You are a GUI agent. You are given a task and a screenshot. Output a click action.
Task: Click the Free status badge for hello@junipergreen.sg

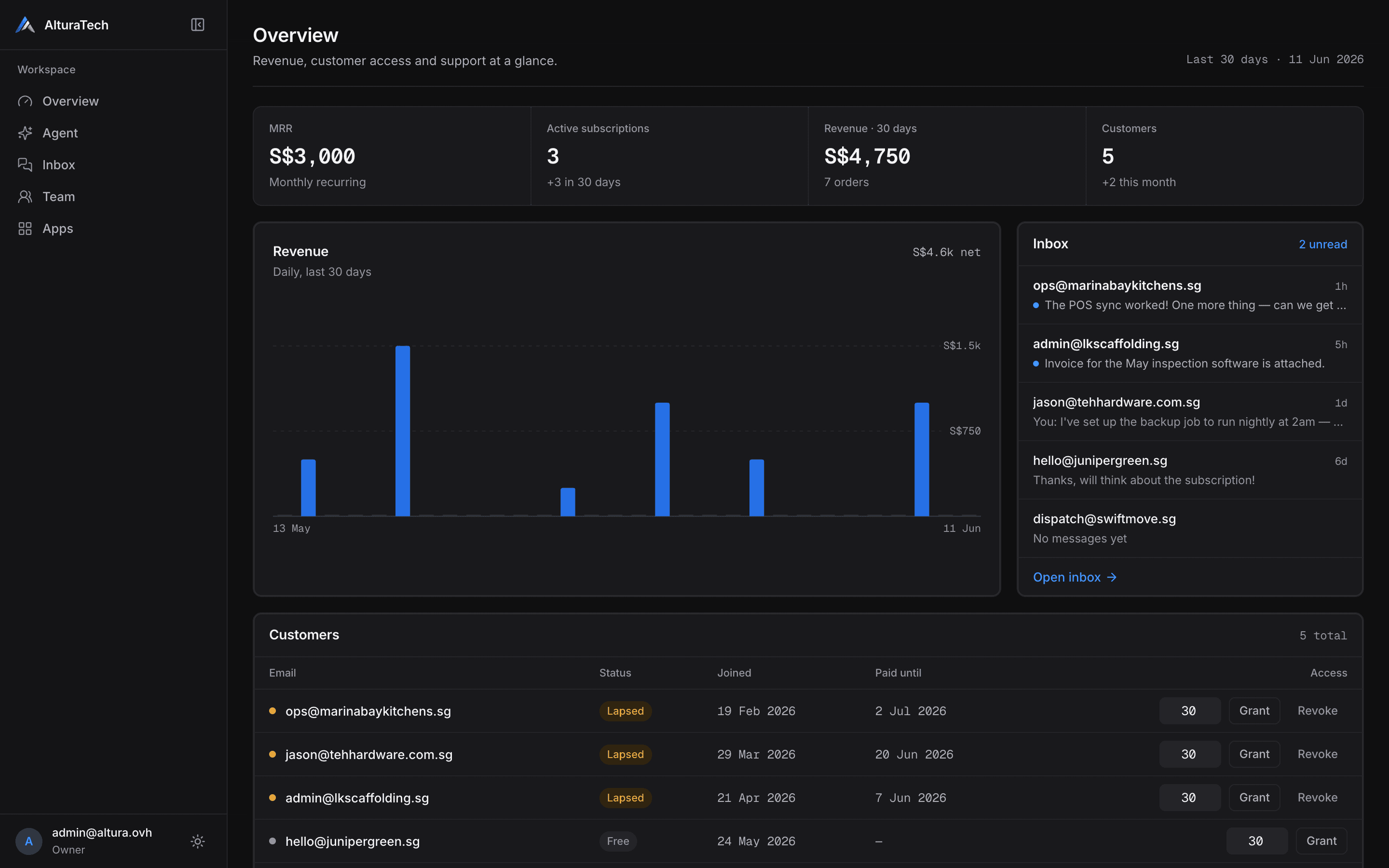(618, 841)
